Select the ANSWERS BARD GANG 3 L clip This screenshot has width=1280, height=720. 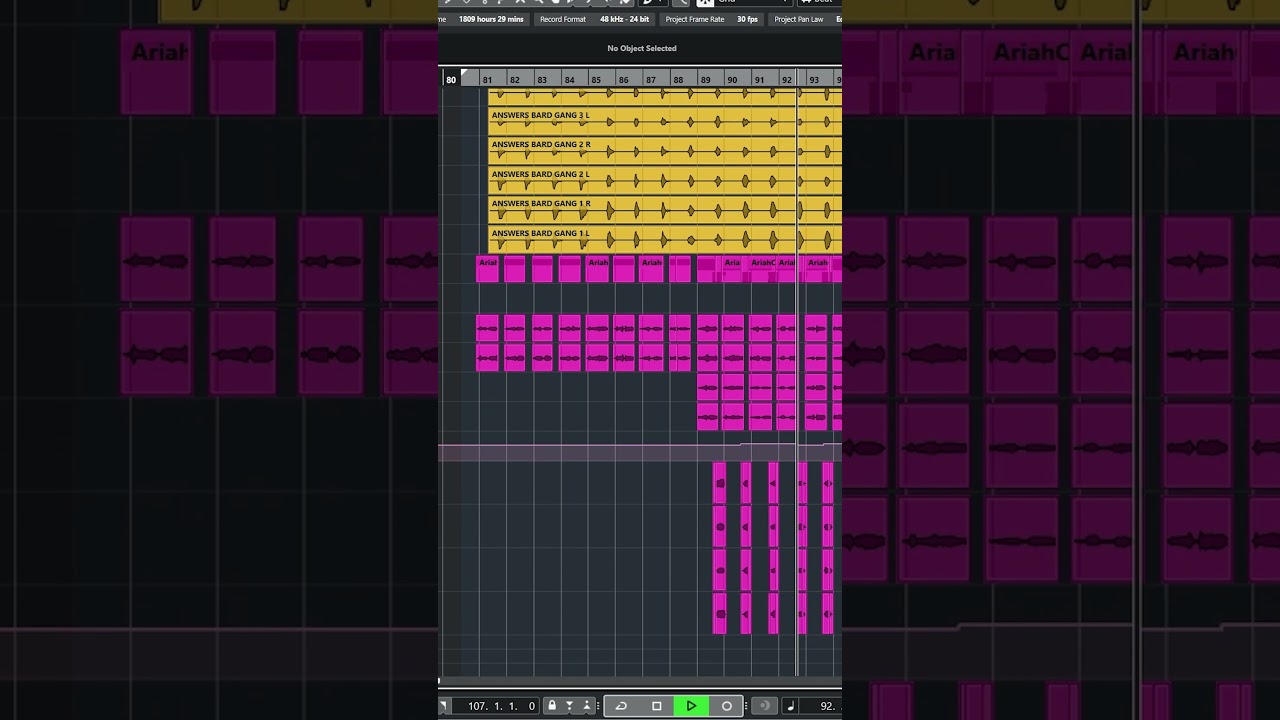pyautogui.click(x=665, y=122)
